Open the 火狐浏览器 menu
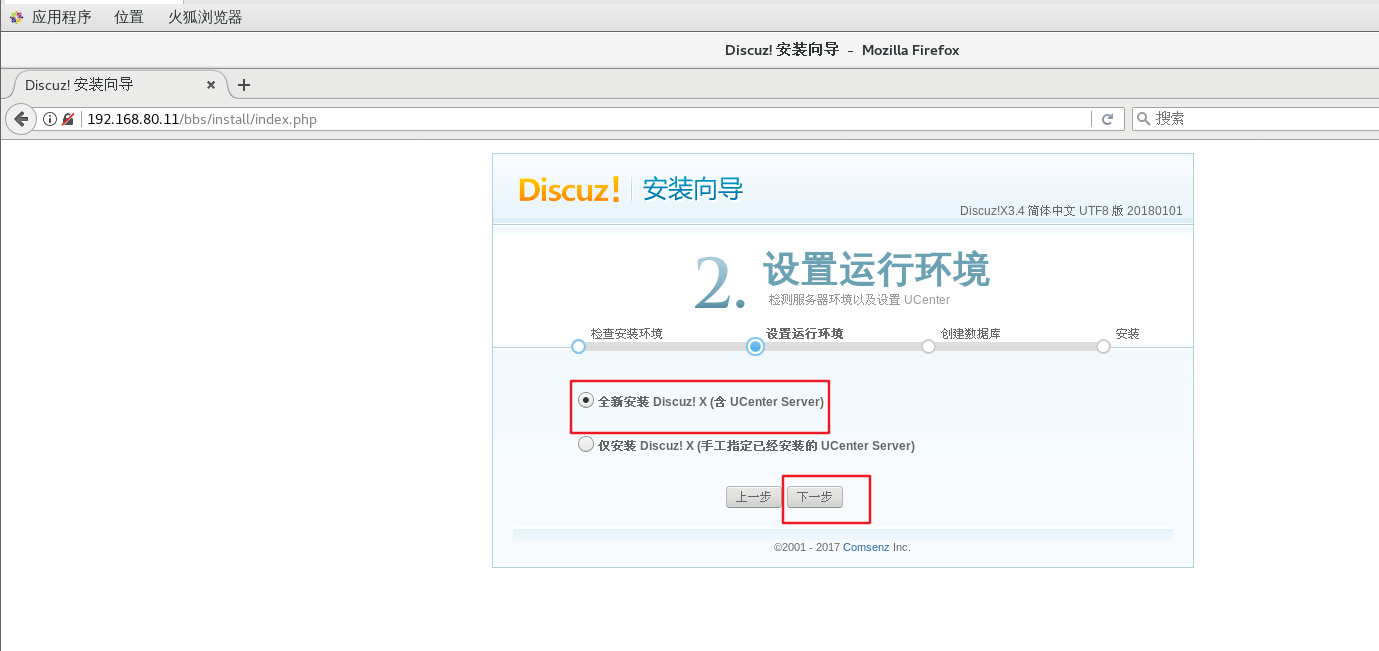This screenshot has width=1379, height=651. [205, 17]
